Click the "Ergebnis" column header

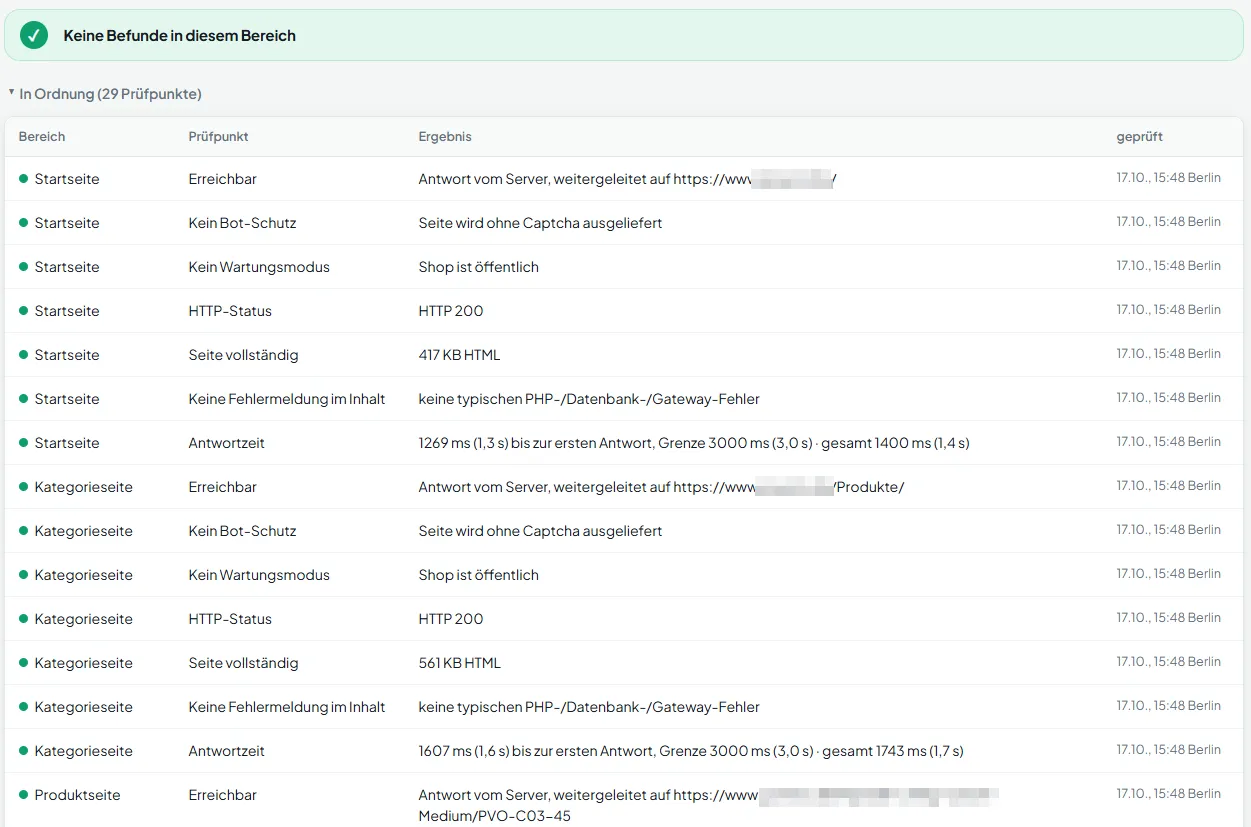(445, 136)
